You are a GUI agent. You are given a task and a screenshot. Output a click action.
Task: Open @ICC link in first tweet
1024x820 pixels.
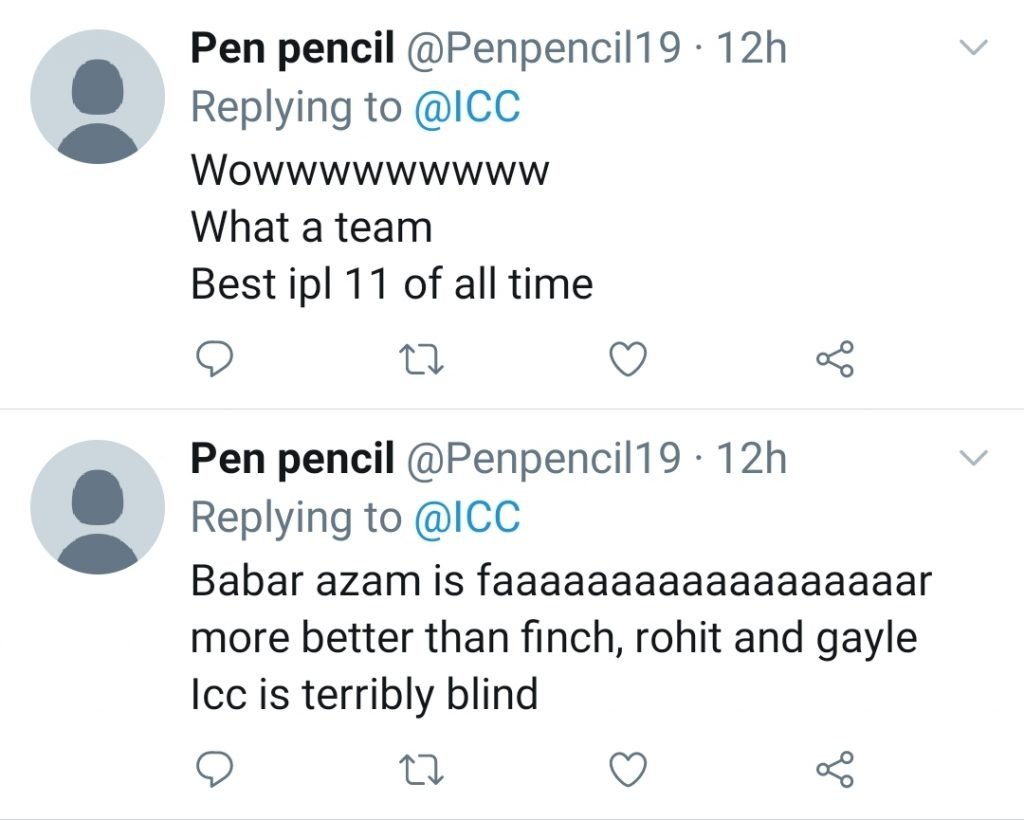tap(467, 108)
